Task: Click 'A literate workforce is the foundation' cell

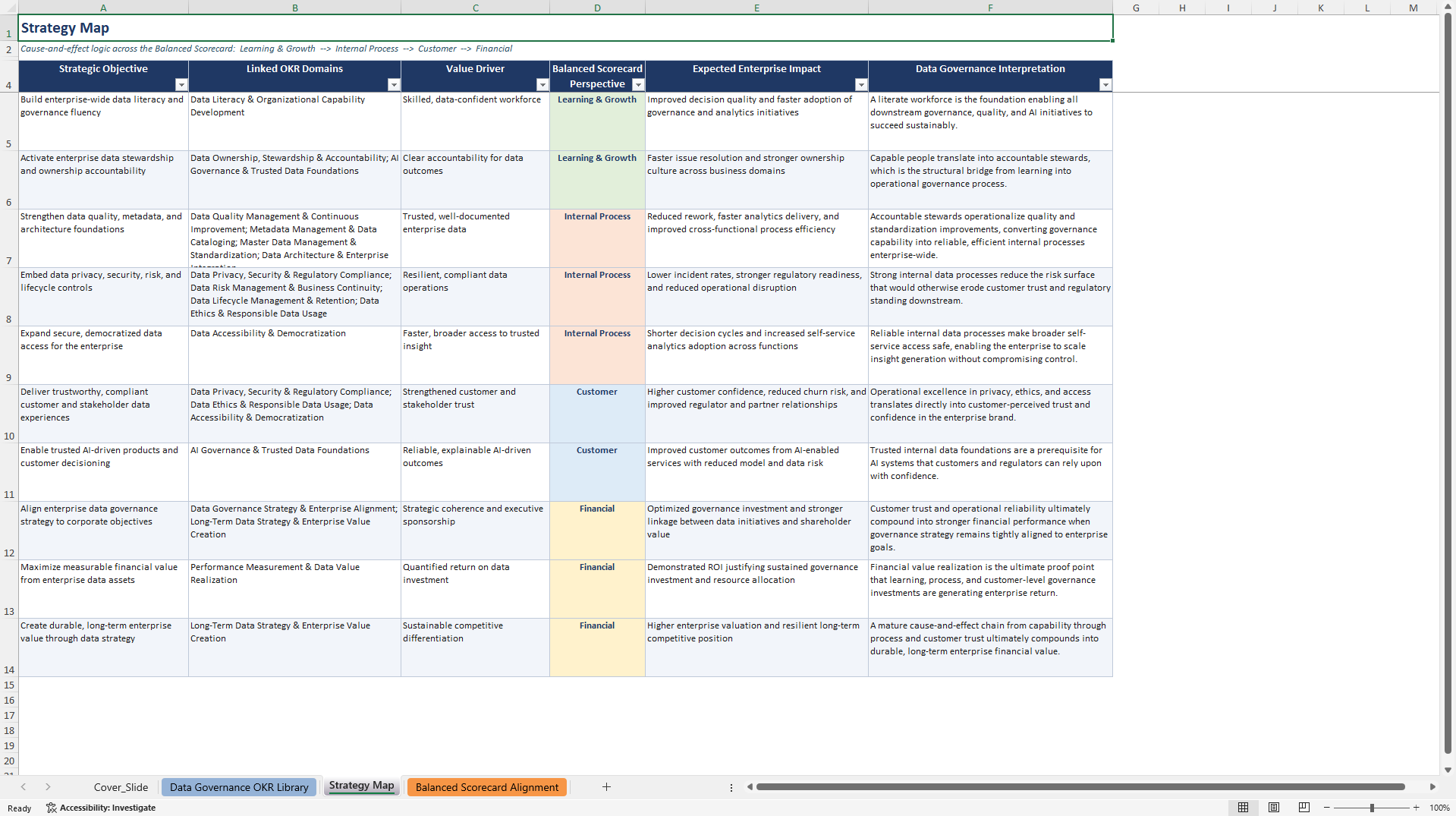Action: tap(990, 121)
